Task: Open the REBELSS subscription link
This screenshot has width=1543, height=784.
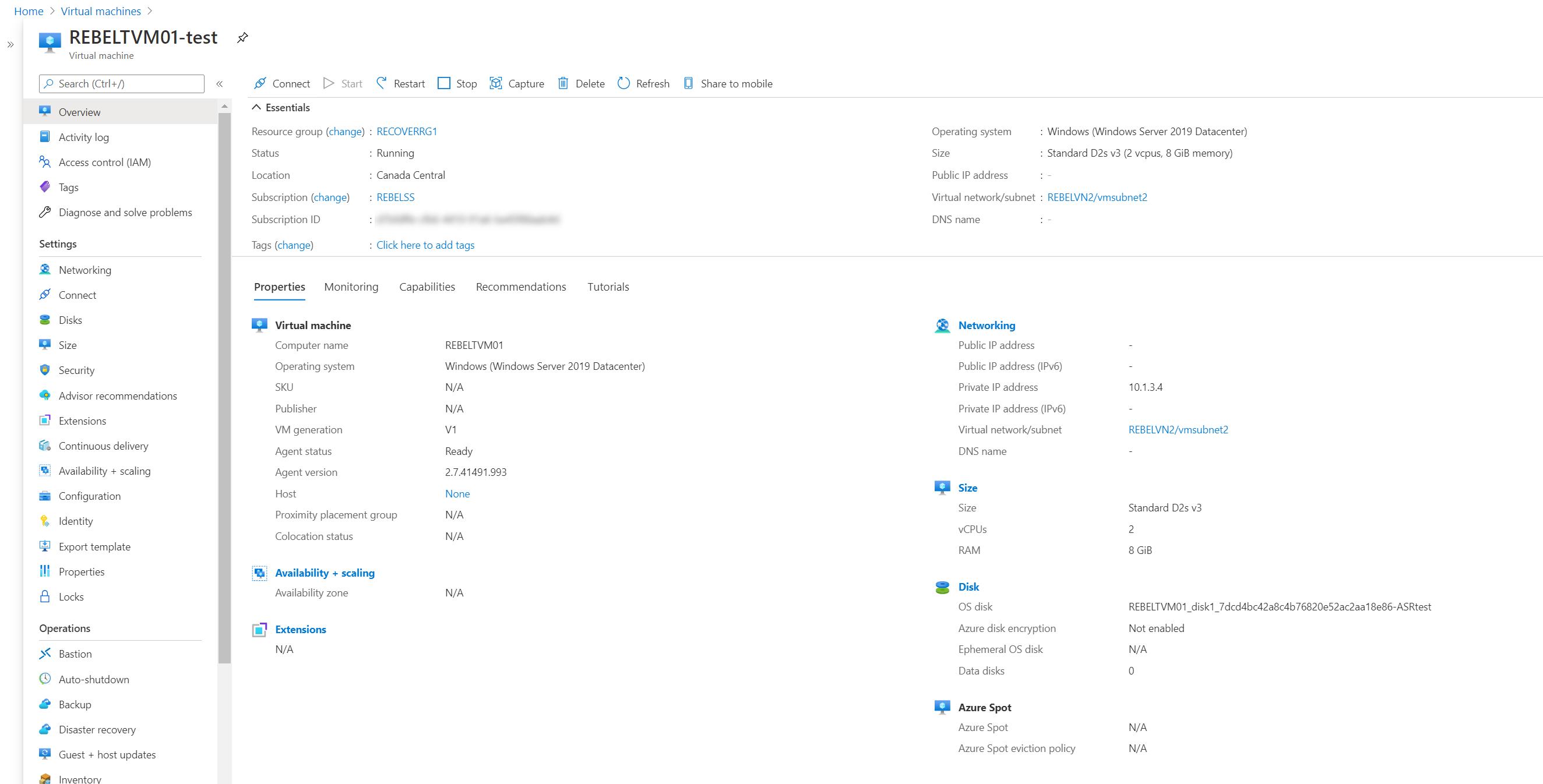Action: [395, 197]
